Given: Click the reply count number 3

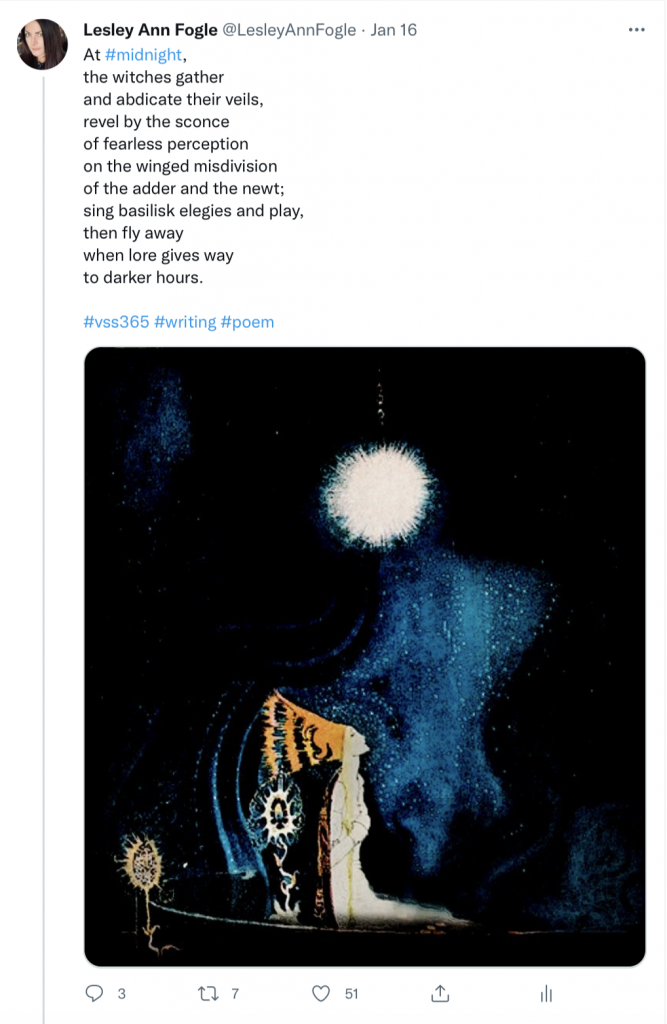Looking at the screenshot, I should coord(122,994).
